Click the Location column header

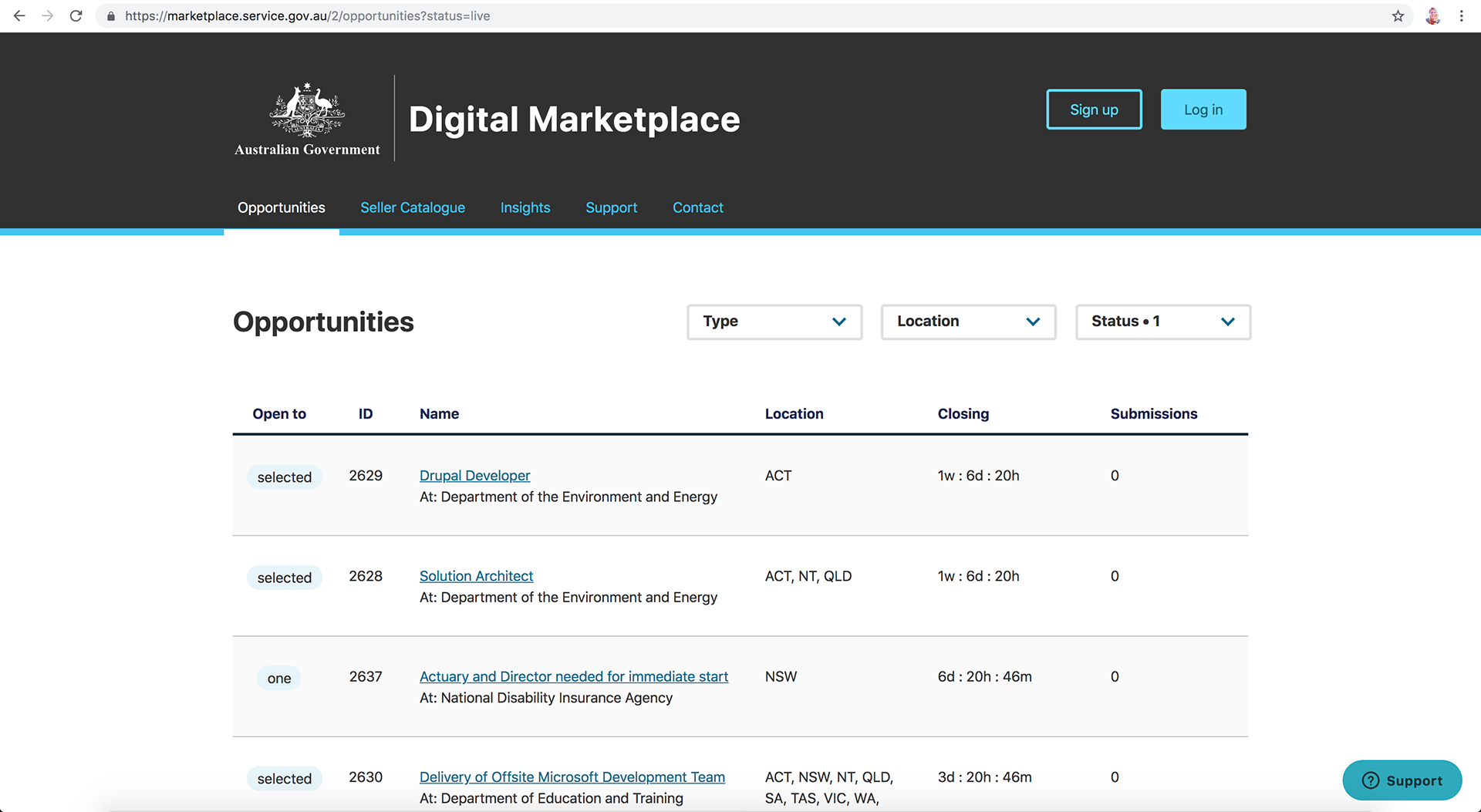[x=794, y=414]
